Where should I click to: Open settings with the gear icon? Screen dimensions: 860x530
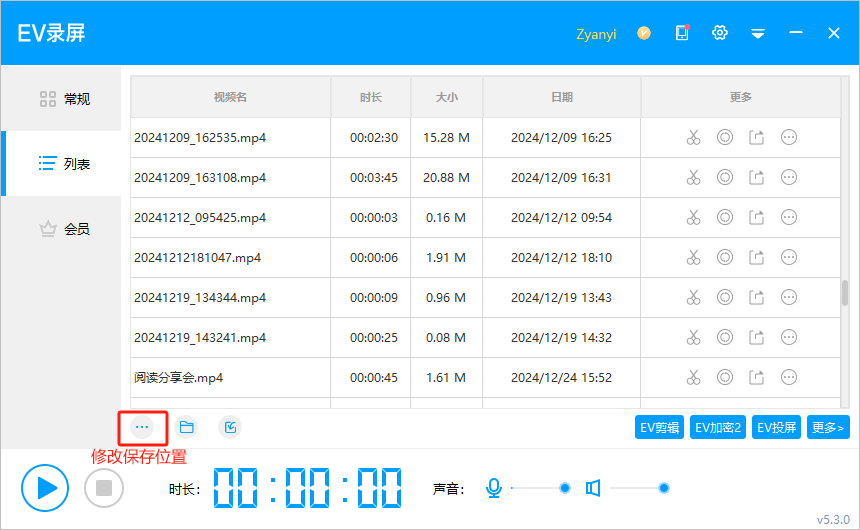719,33
